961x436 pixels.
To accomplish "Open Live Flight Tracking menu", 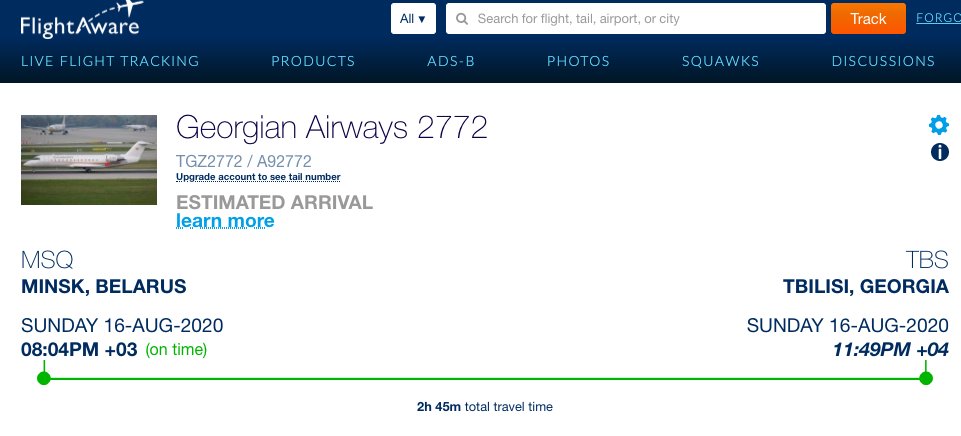I will pyautogui.click(x=110, y=61).
